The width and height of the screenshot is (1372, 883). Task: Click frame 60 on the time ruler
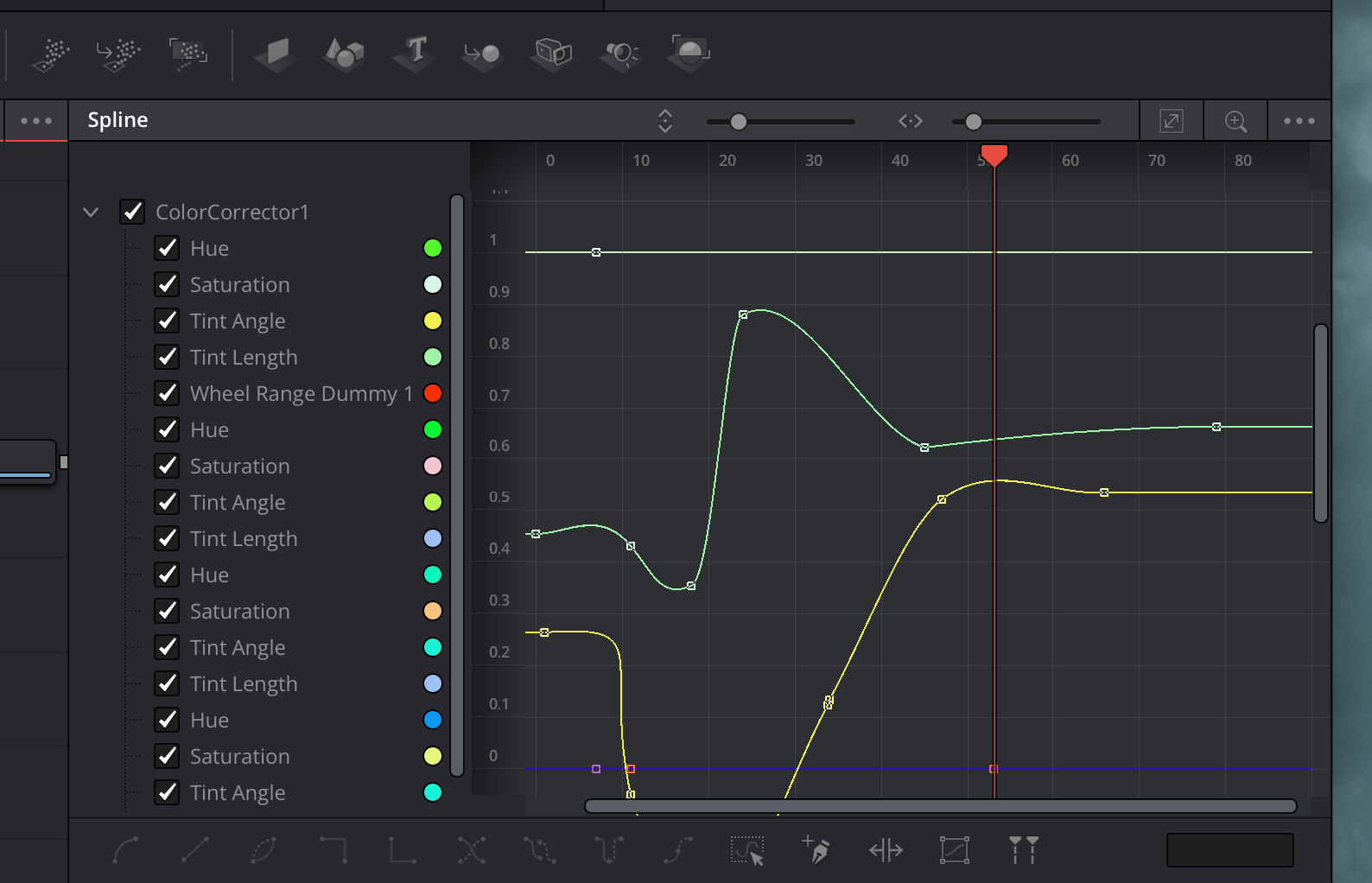point(1070,161)
